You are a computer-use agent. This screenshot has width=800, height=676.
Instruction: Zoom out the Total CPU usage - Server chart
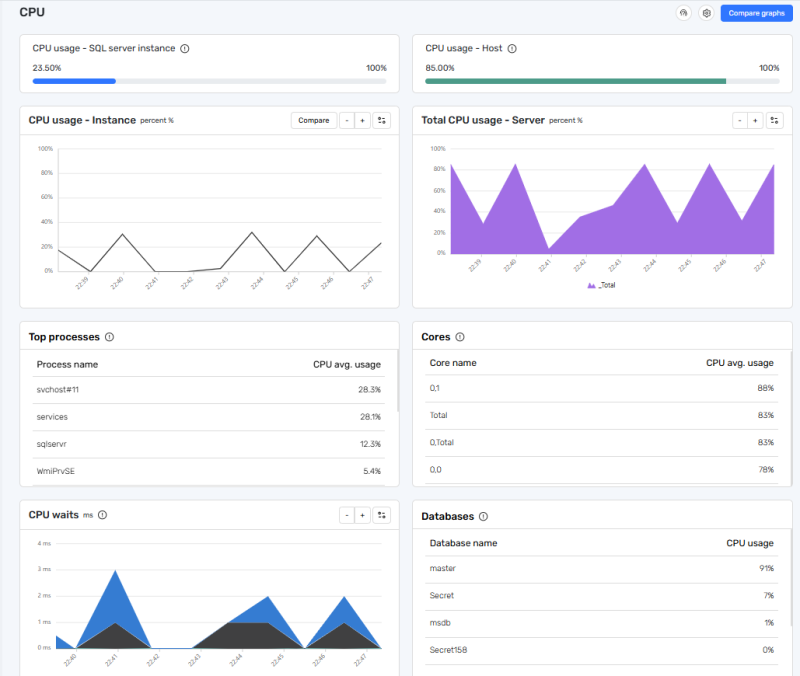click(x=739, y=120)
